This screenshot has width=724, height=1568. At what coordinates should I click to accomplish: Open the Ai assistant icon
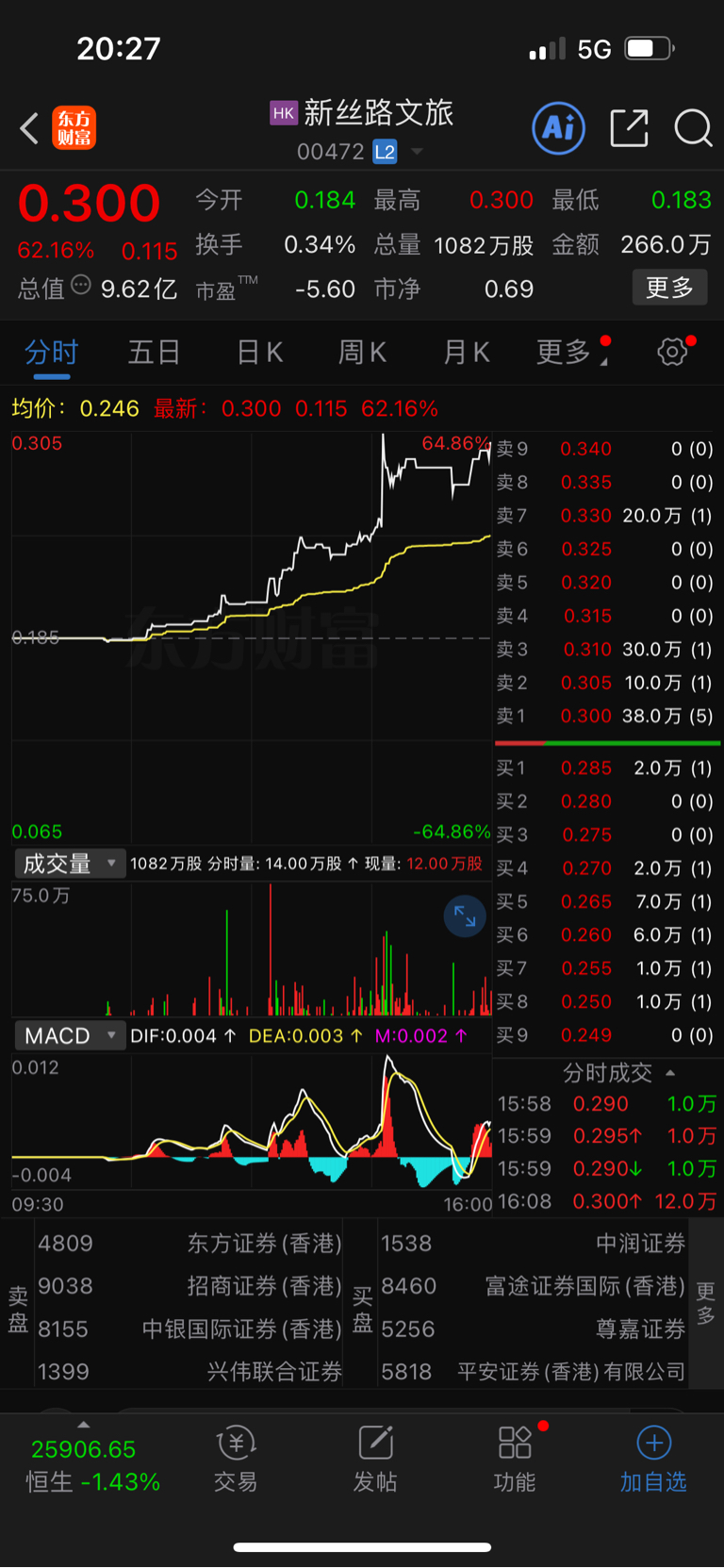tap(559, 127)
